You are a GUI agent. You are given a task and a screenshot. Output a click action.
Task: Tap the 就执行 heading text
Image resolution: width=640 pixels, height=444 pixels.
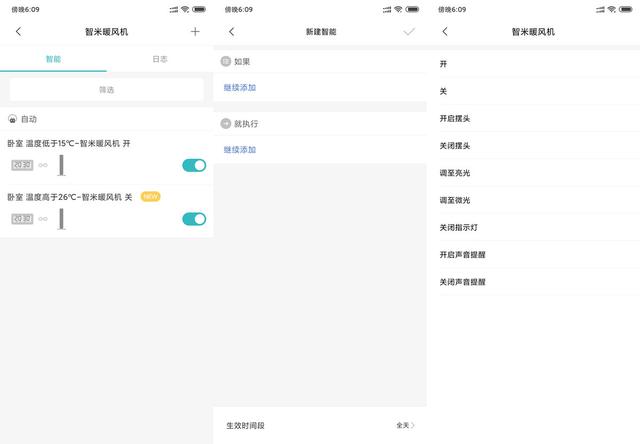click(x=246, y=124)
